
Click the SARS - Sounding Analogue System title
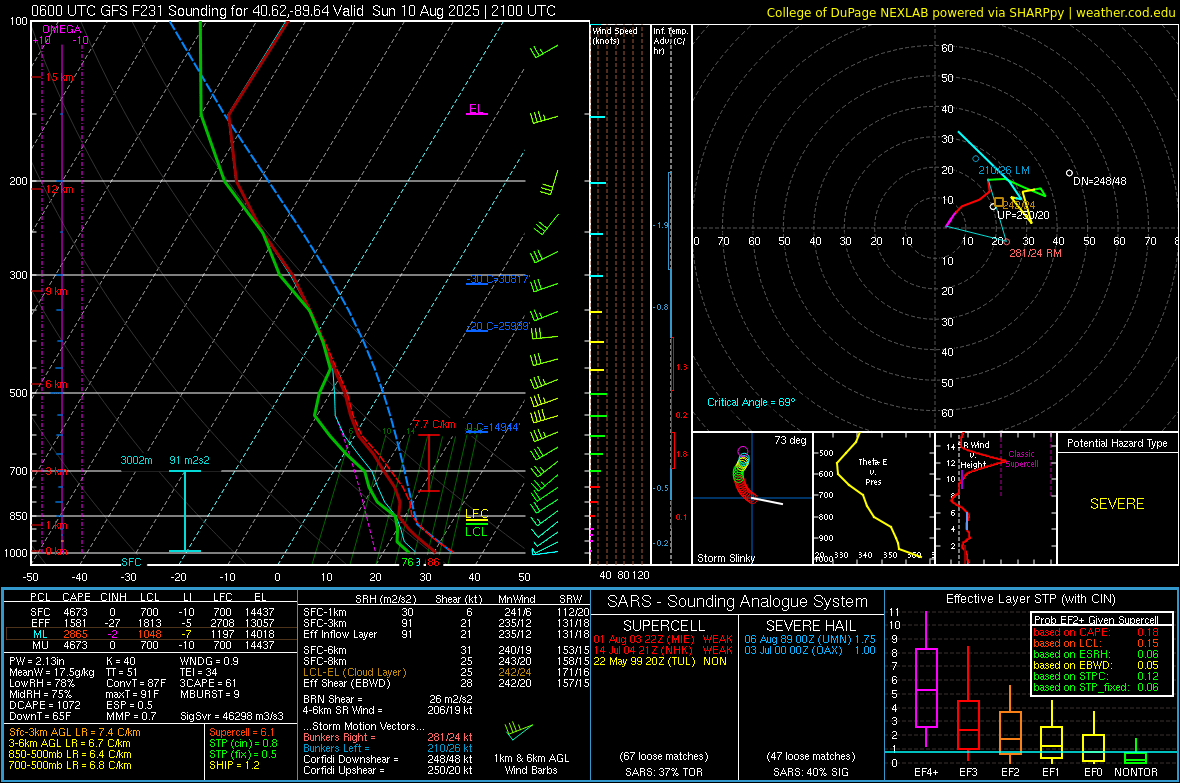737,602
